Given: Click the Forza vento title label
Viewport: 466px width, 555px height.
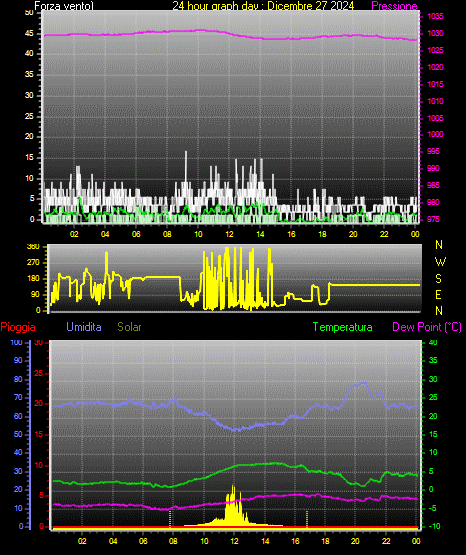Looking at the screenshot, I should [64, 6].
